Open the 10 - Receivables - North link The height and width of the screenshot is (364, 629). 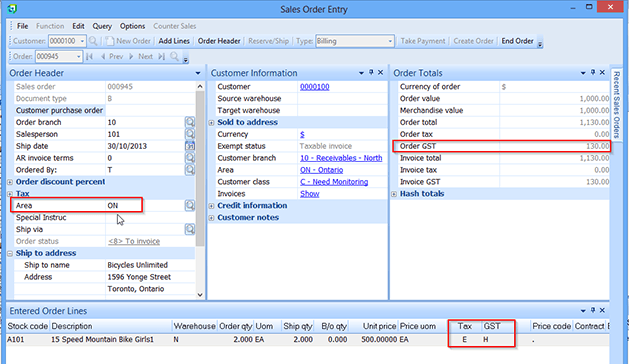[x=341, y=158]
